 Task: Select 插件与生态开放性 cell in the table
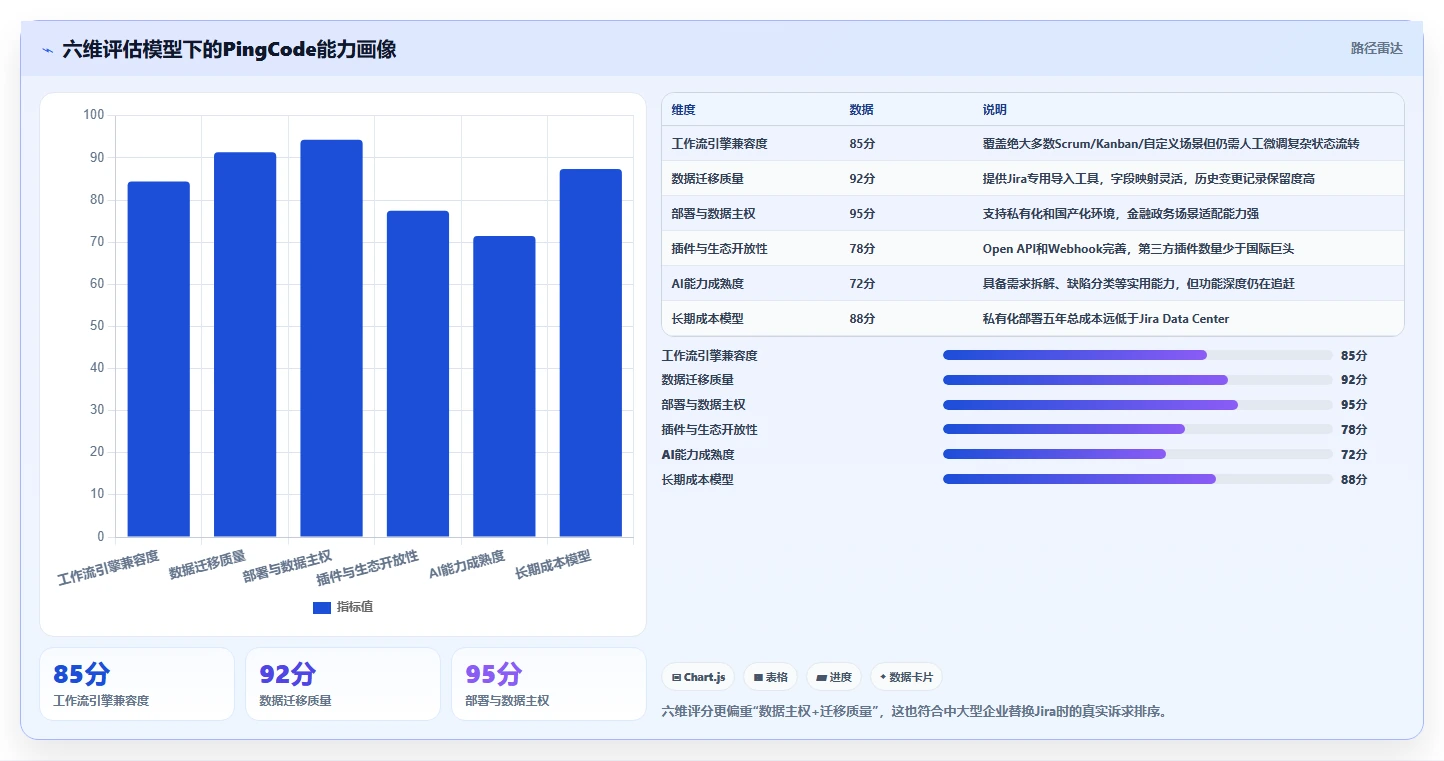click(x=720, y=249)
